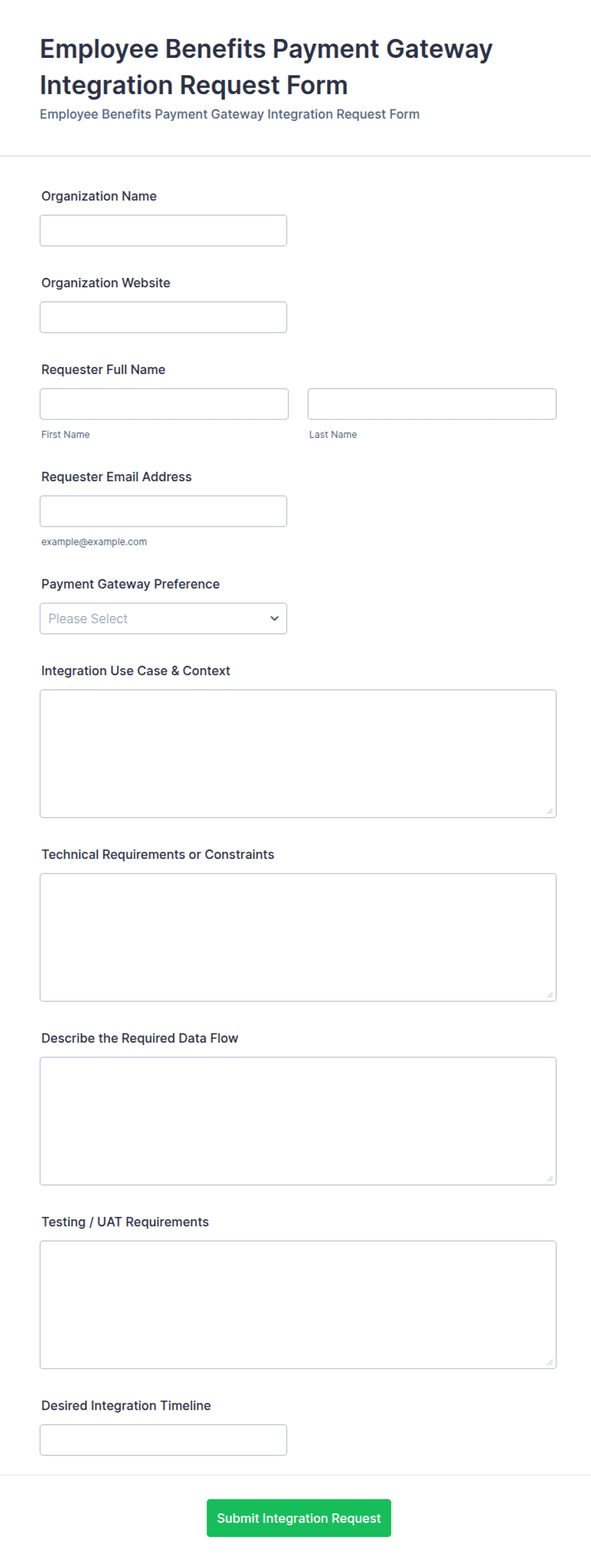Click the dropdown chevron arrow icon
The image size is (591, 1568).
click(275, 619)
